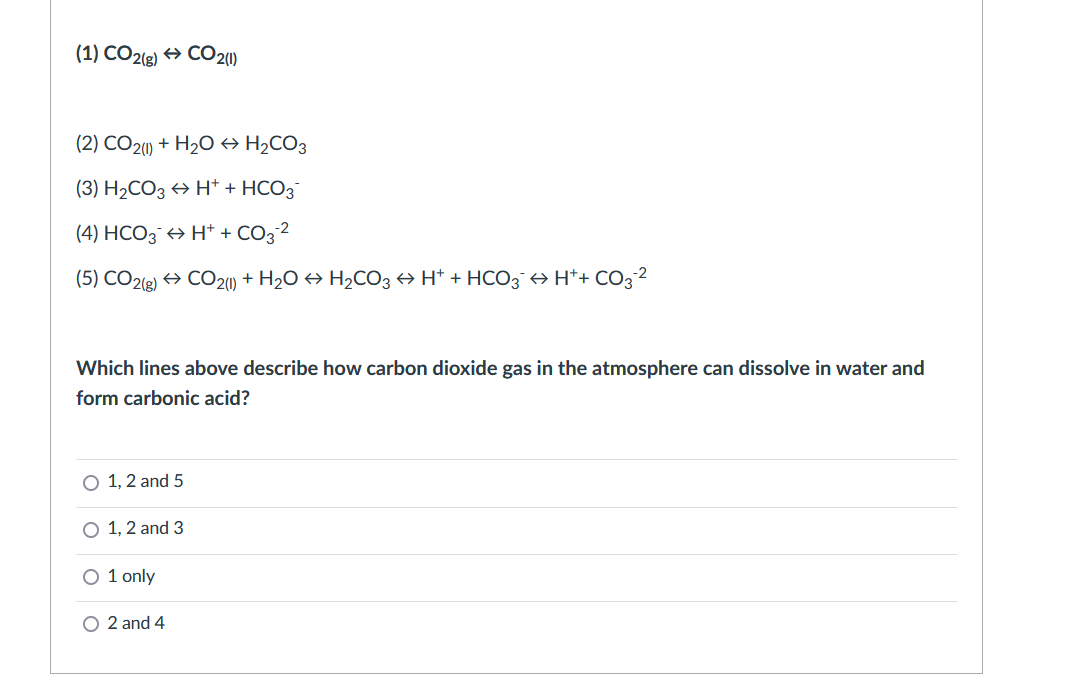This screenshot has width=1067, height=690.
Task: Click the answer option text '1, 2 and 5'
Action: pos(144,481)
